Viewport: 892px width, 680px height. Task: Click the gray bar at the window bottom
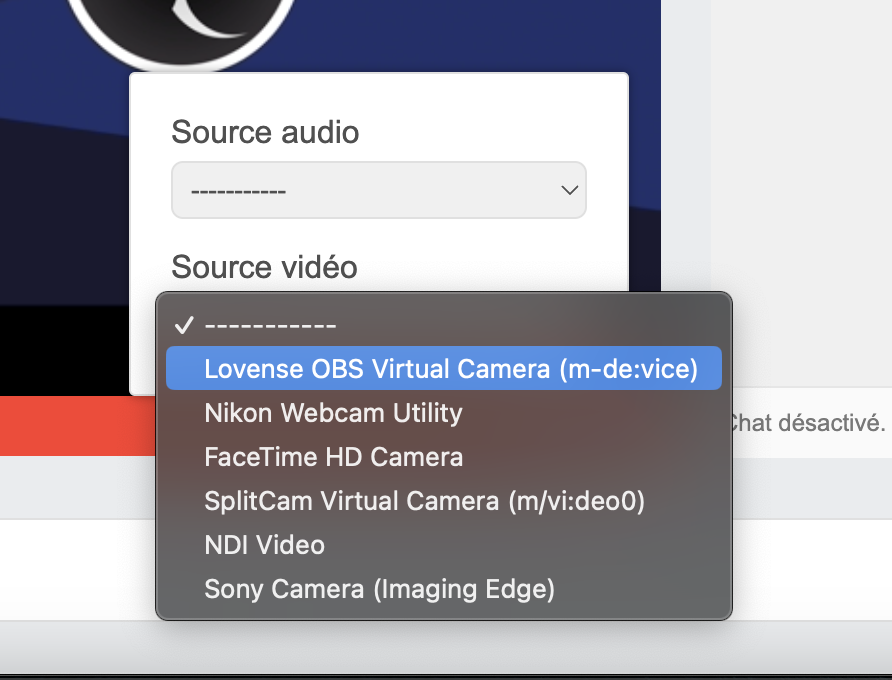(445, 647)
